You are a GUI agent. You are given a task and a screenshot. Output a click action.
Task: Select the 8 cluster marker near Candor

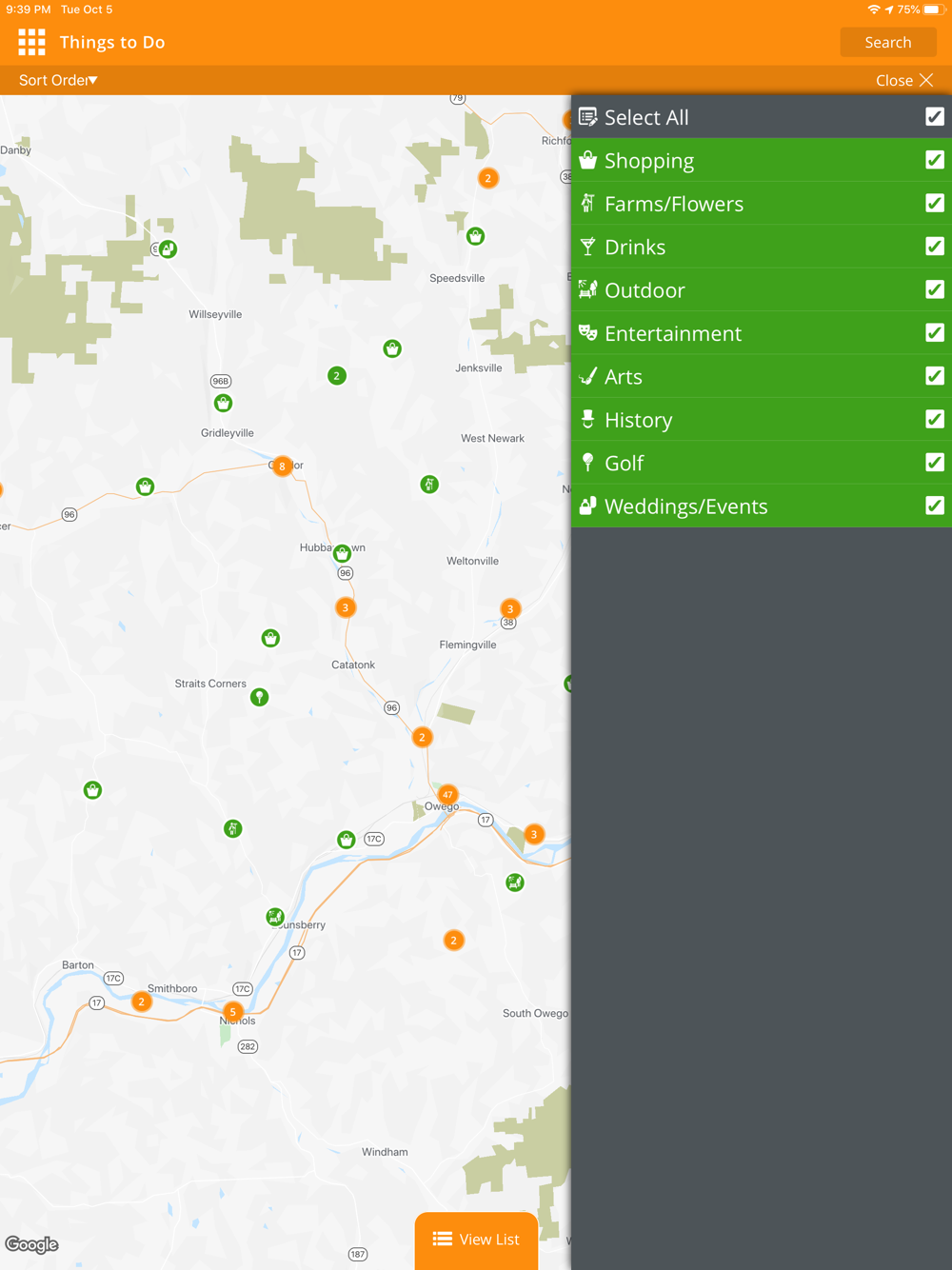[282, 466]
